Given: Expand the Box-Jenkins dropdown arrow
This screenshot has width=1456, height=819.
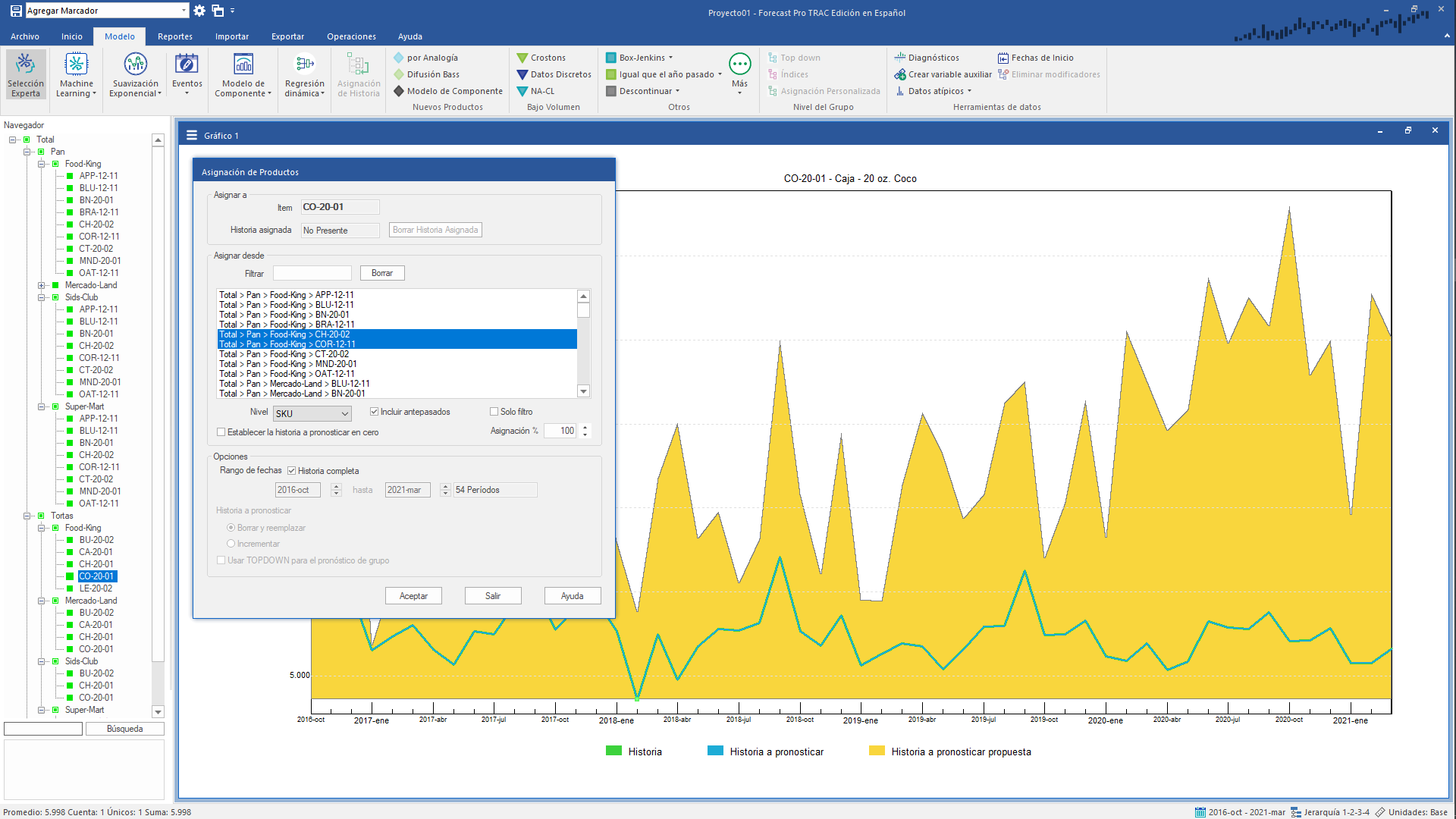Looking at the screenshot, I should (x=670, y=58).
